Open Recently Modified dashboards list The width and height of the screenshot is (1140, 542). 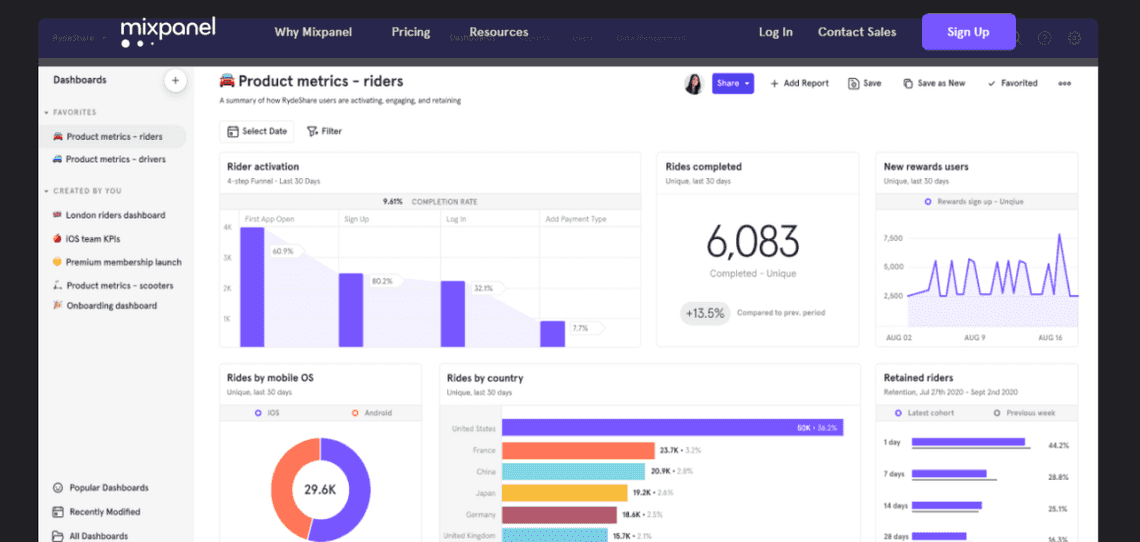[104, 512]
